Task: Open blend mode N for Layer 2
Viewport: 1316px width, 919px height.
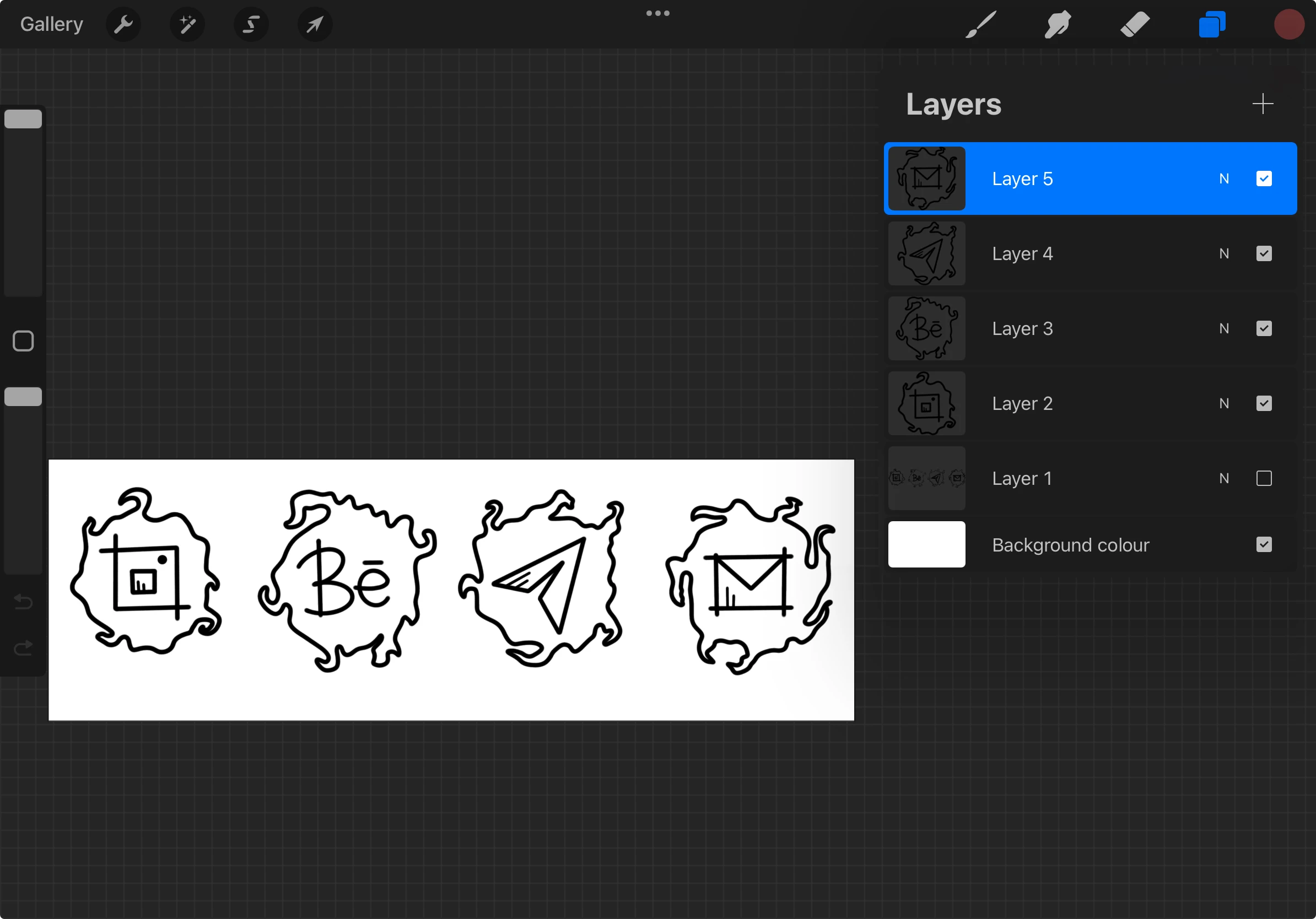Action: [x=1225, y=403]
